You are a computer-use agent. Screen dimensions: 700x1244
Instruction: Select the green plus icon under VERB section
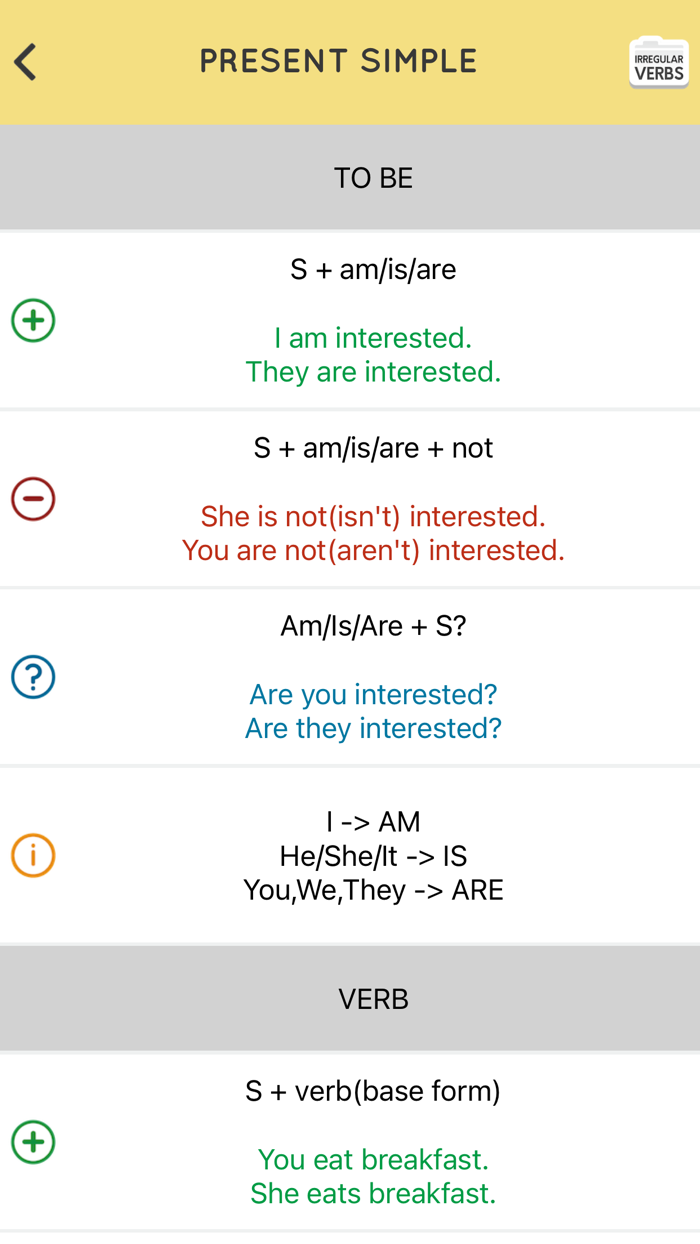click(33, 1142)
